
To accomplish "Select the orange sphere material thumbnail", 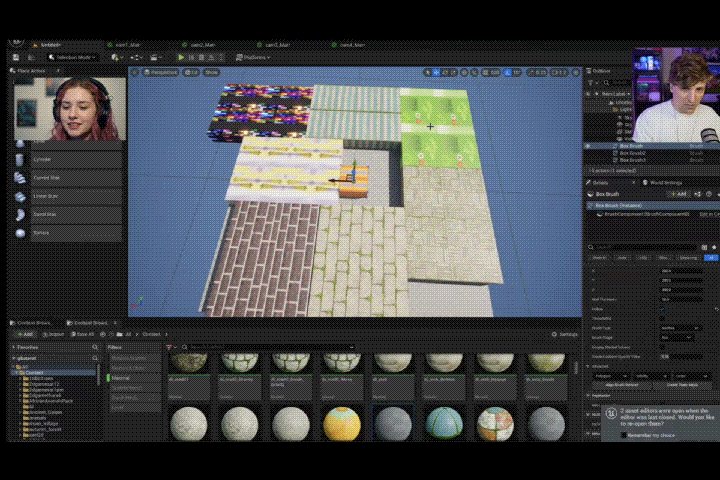I will coord(342,422).
